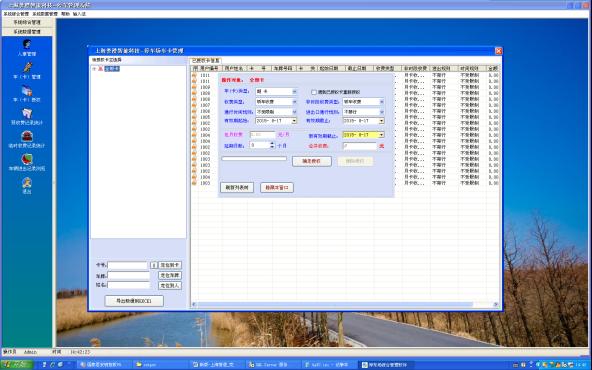Open 车(卡)授权 authorization sidebar icon
The image size is (592, 370).
pos(27,91)
